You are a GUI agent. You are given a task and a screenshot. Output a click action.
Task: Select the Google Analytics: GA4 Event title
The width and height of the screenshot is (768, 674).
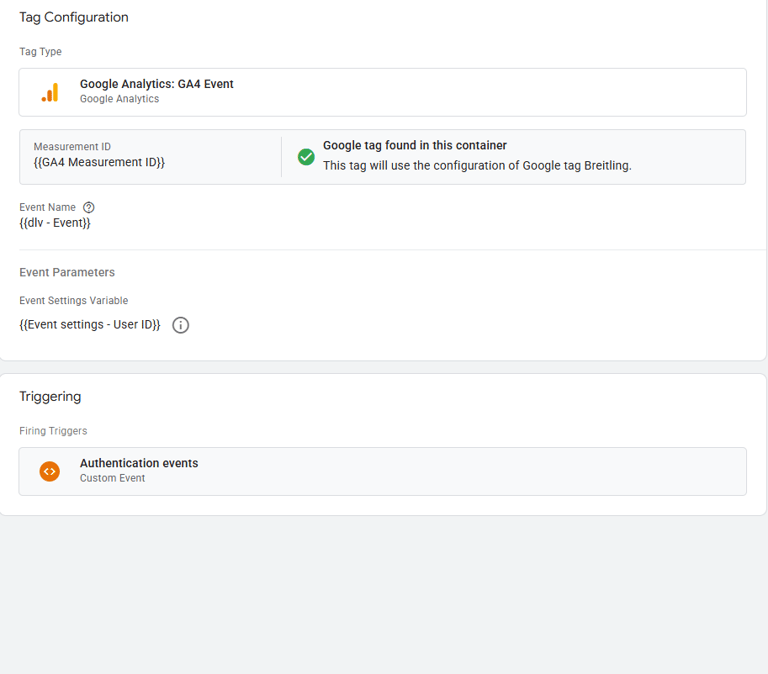[x=156, y=84]
